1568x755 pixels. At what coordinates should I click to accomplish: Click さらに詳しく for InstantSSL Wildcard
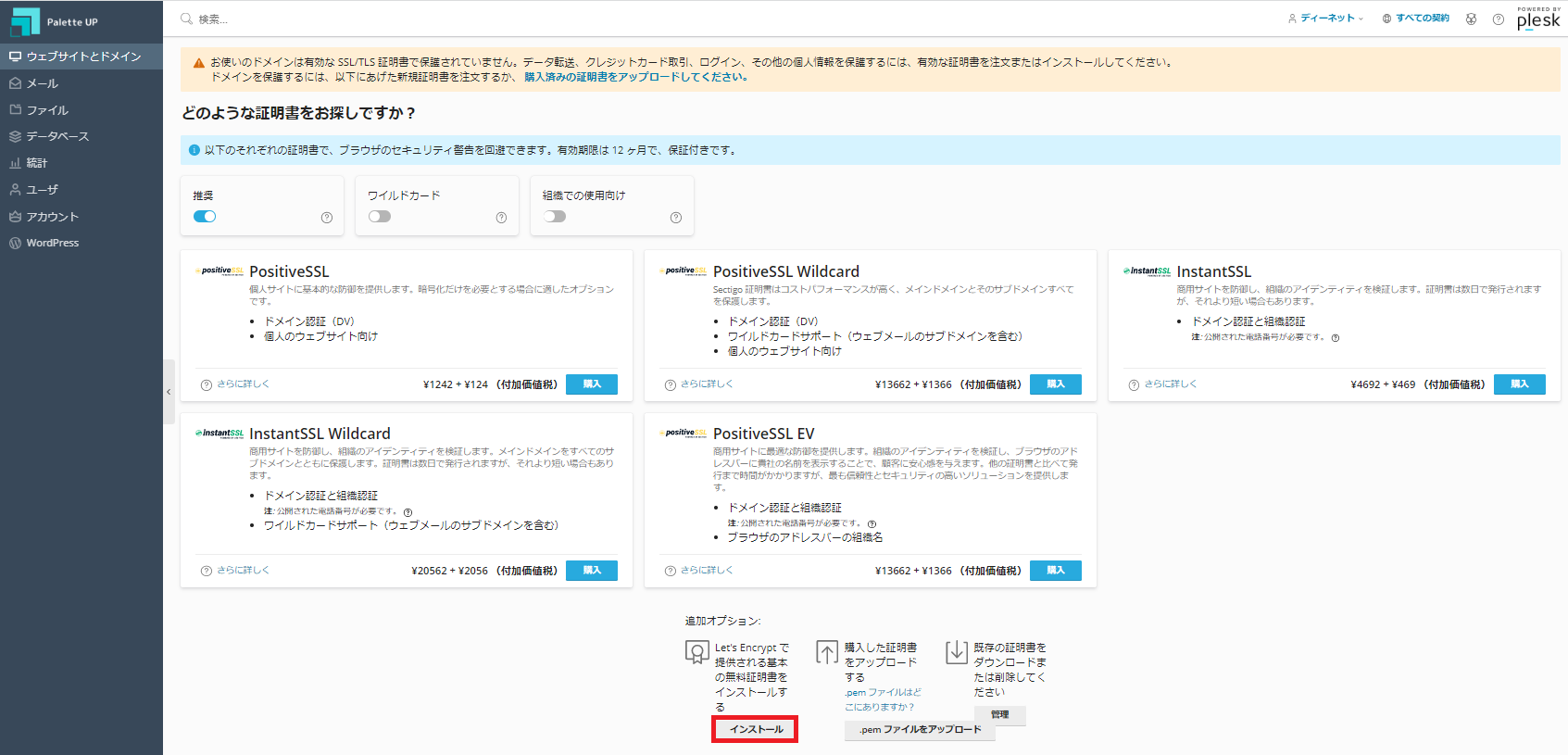click(x=243, y=570)
